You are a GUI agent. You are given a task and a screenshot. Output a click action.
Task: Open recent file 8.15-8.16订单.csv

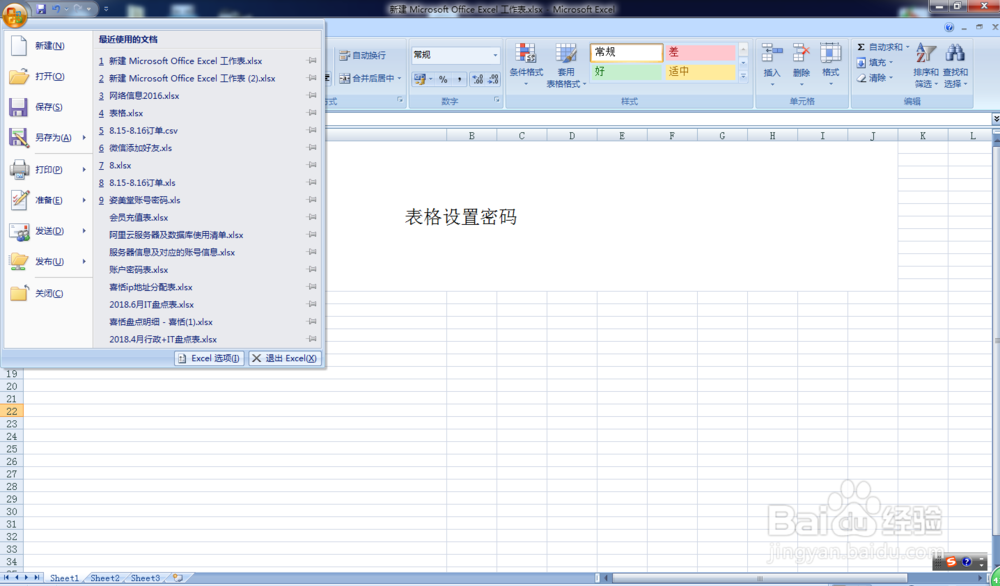point(143,130)
